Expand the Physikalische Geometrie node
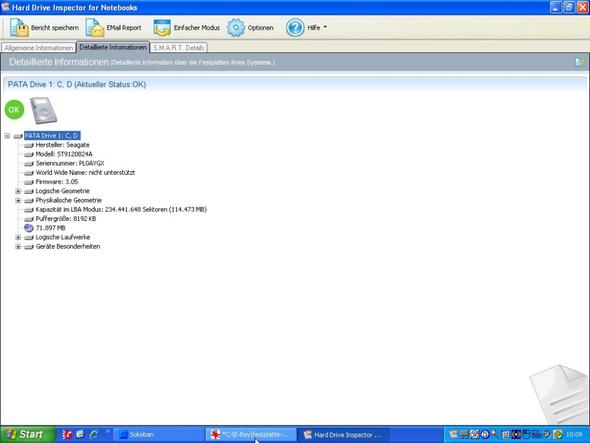Screen dimensions: 590x443 coord(18,200)
